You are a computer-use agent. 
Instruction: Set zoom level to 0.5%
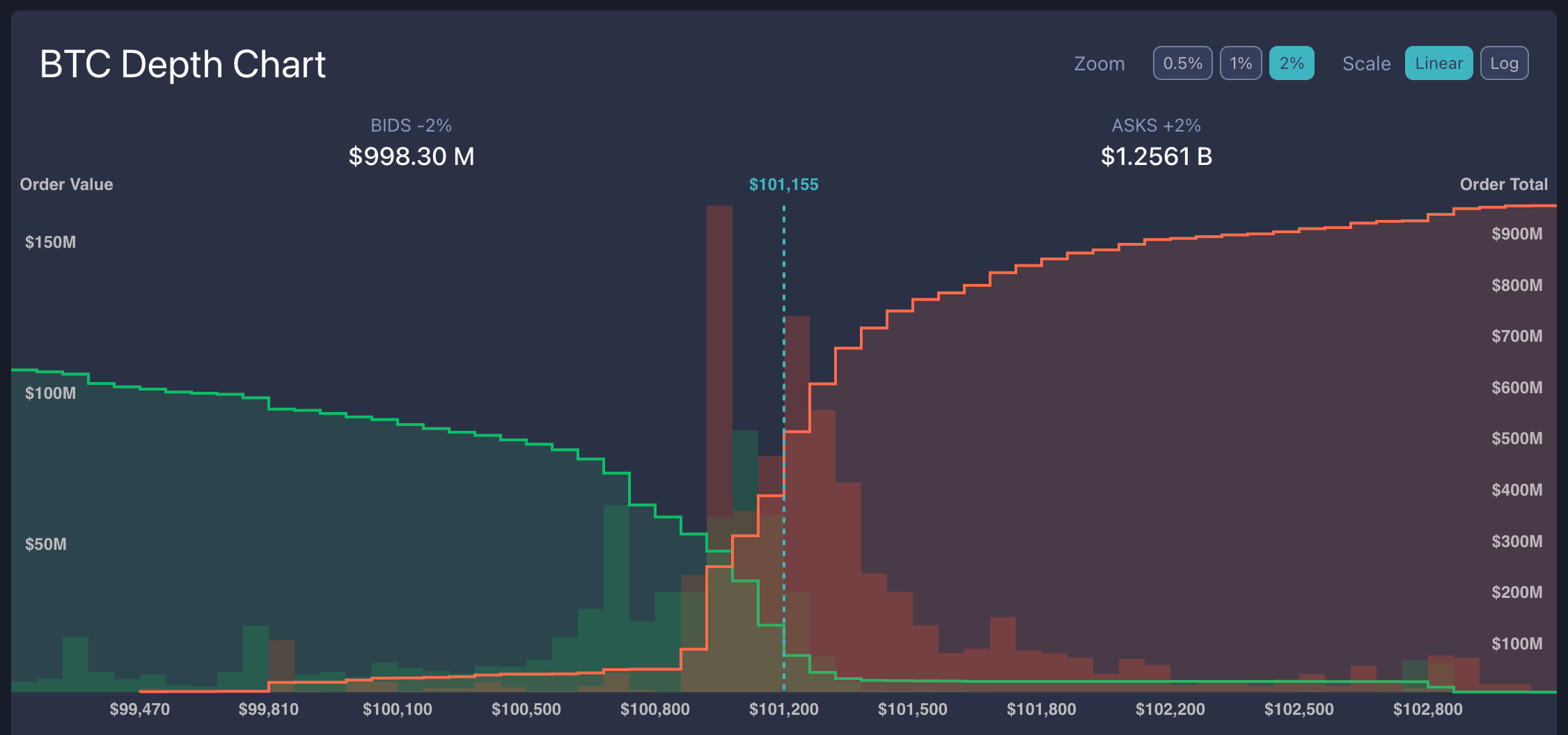1182,63
